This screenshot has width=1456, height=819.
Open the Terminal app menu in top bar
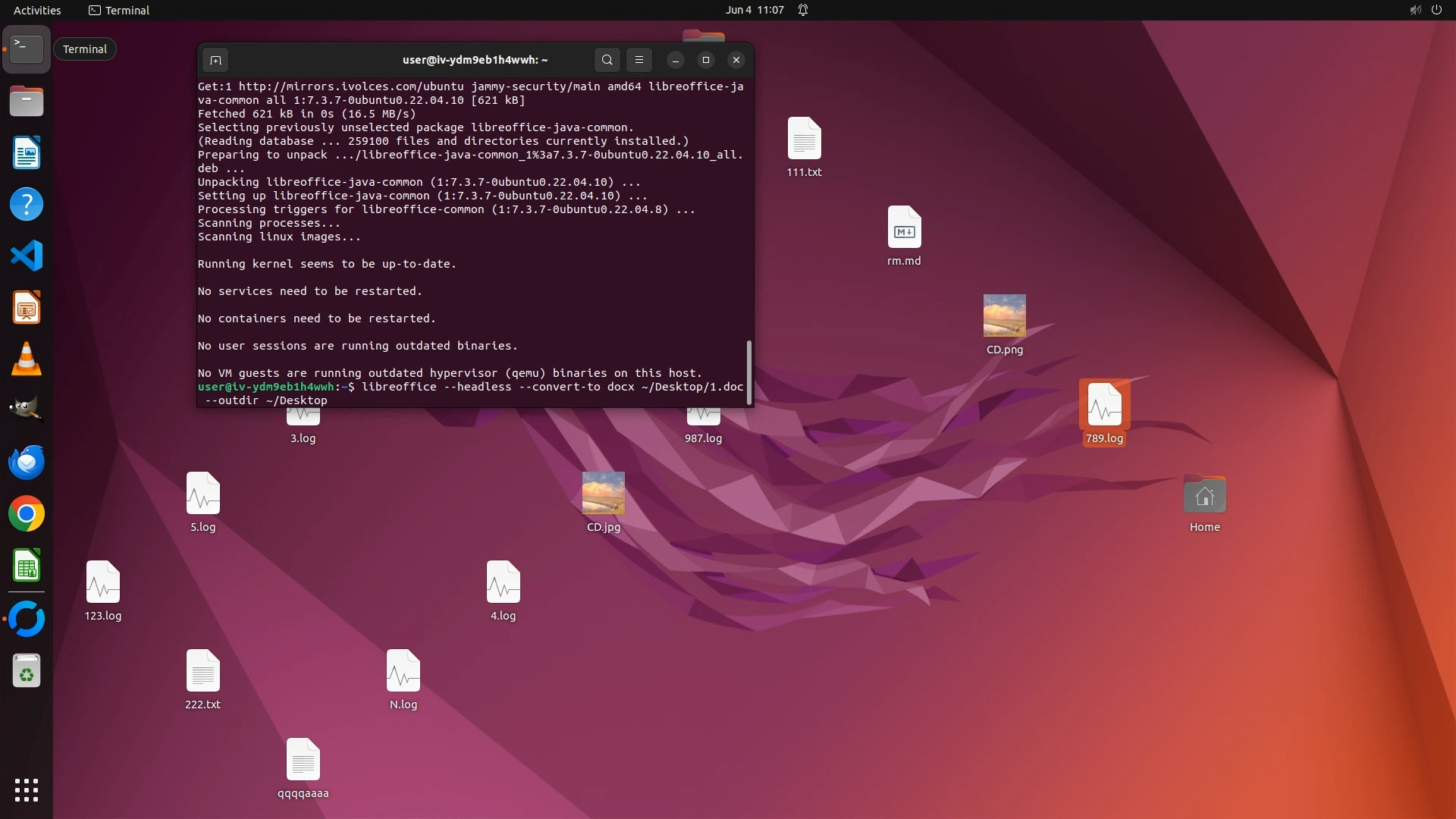click(119, 10)
